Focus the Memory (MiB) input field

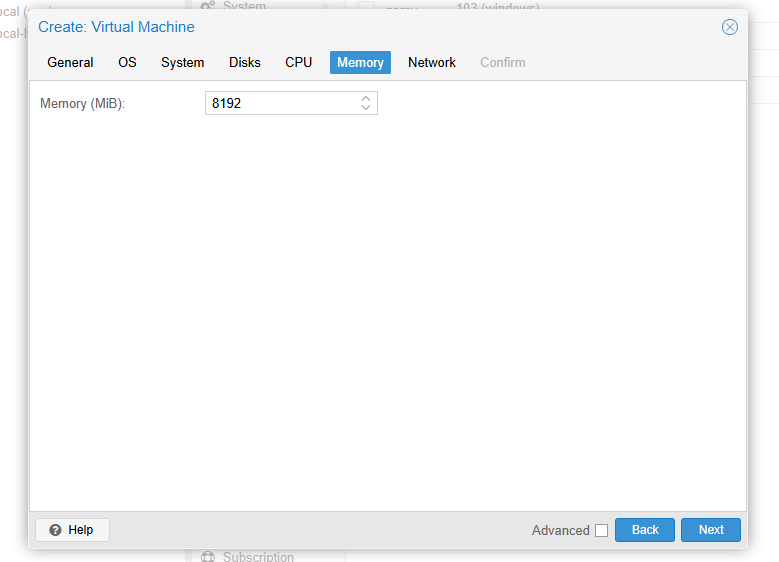click(x=280, y=103)
